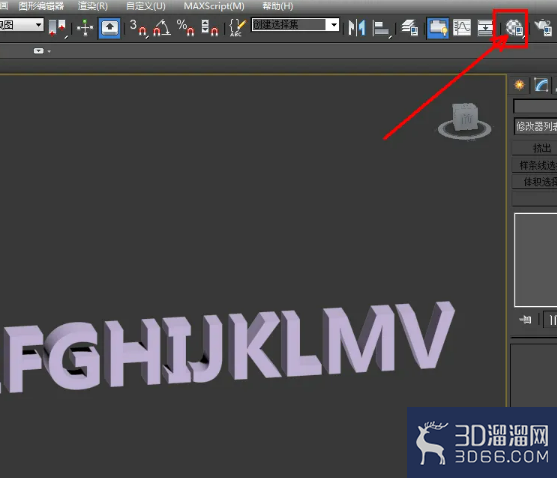Open the Curve Editor icon
Viewport: 557px width, 478px height.
click(462, 28)
